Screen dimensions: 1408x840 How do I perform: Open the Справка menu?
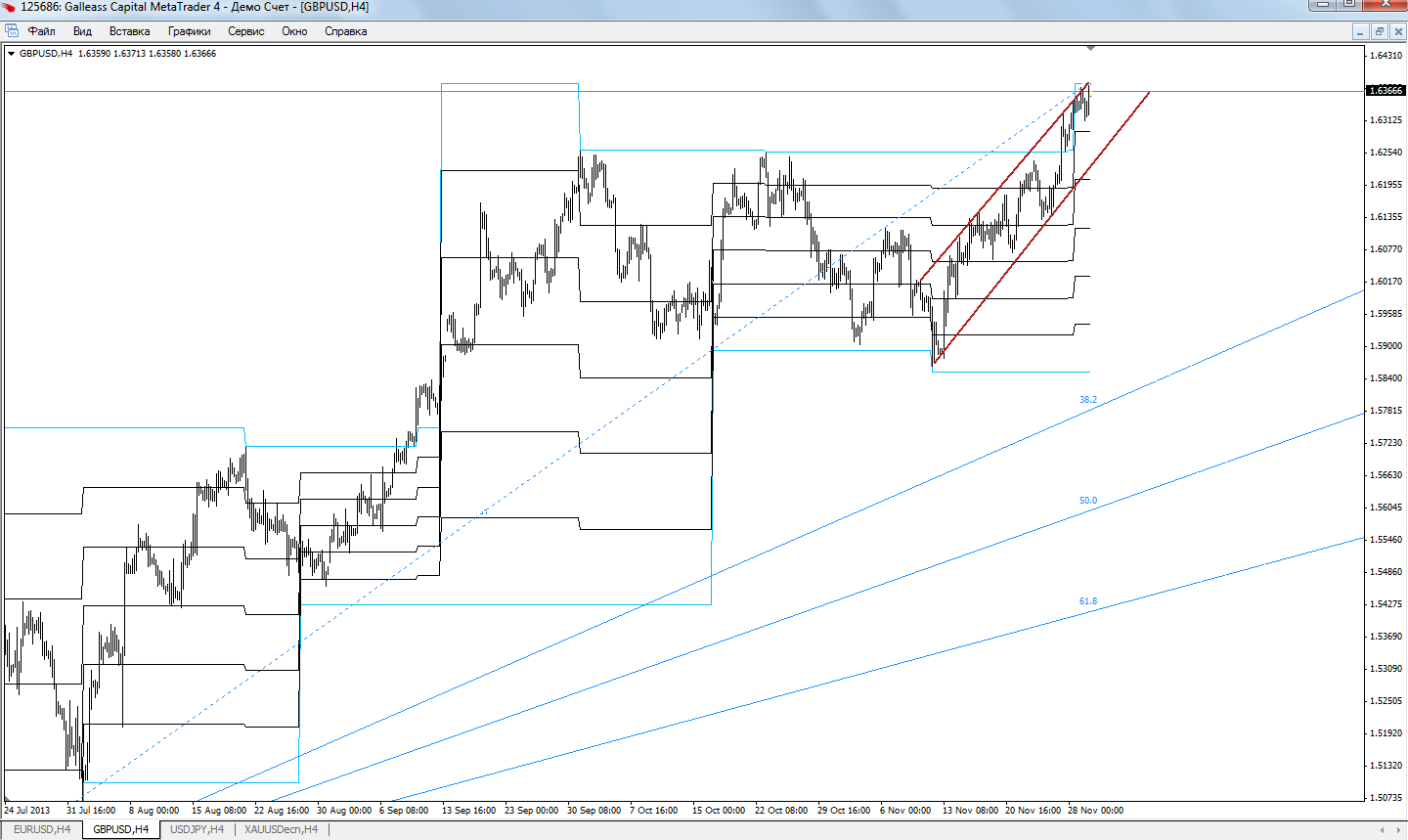[345, 31]
